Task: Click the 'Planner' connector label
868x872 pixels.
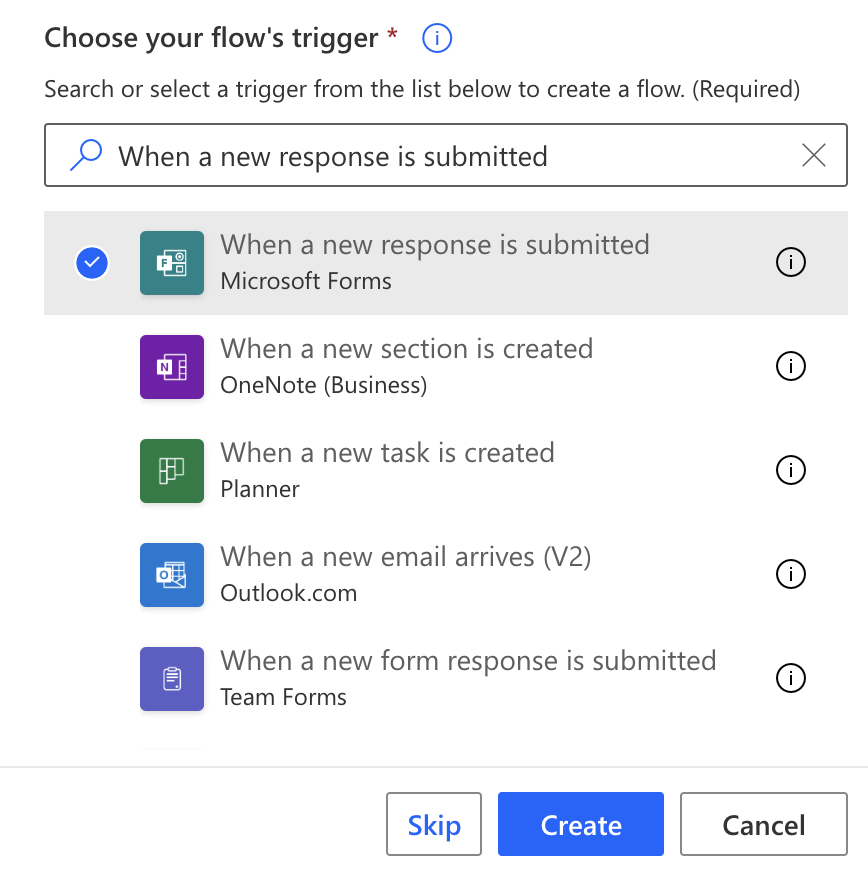Action: coord(260,489)
